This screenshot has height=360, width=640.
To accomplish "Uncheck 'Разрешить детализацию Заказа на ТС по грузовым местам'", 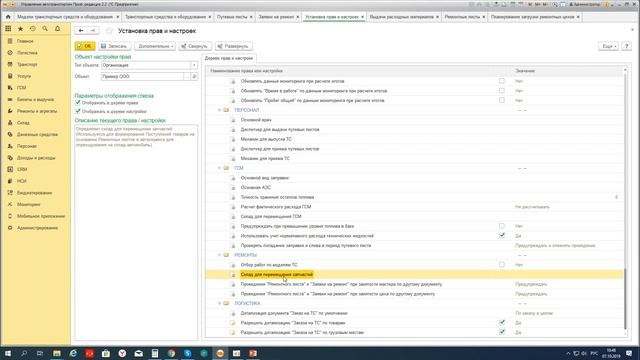I will pyautogui.click(x=502, y=332).
